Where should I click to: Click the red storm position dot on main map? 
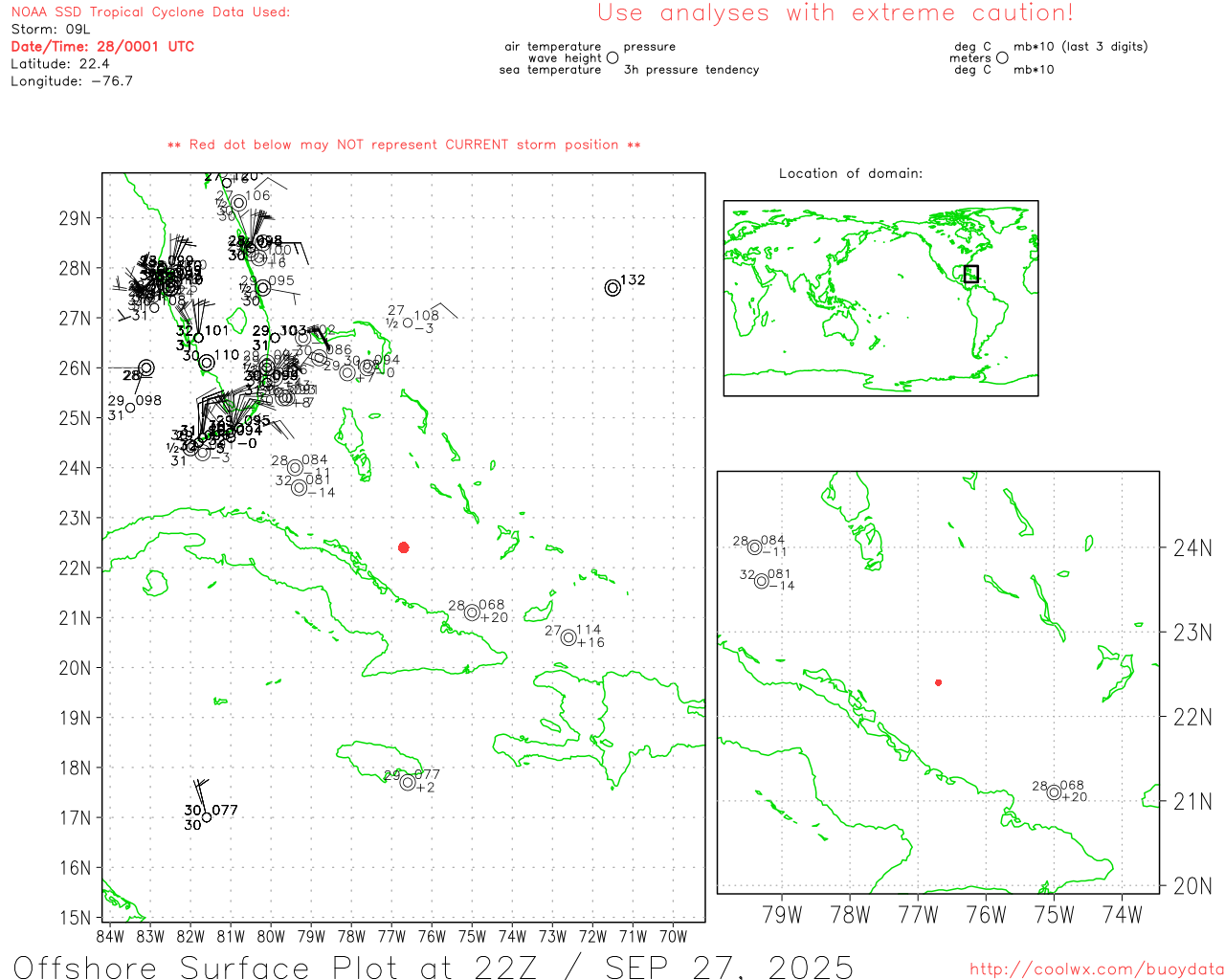(404, 547)
